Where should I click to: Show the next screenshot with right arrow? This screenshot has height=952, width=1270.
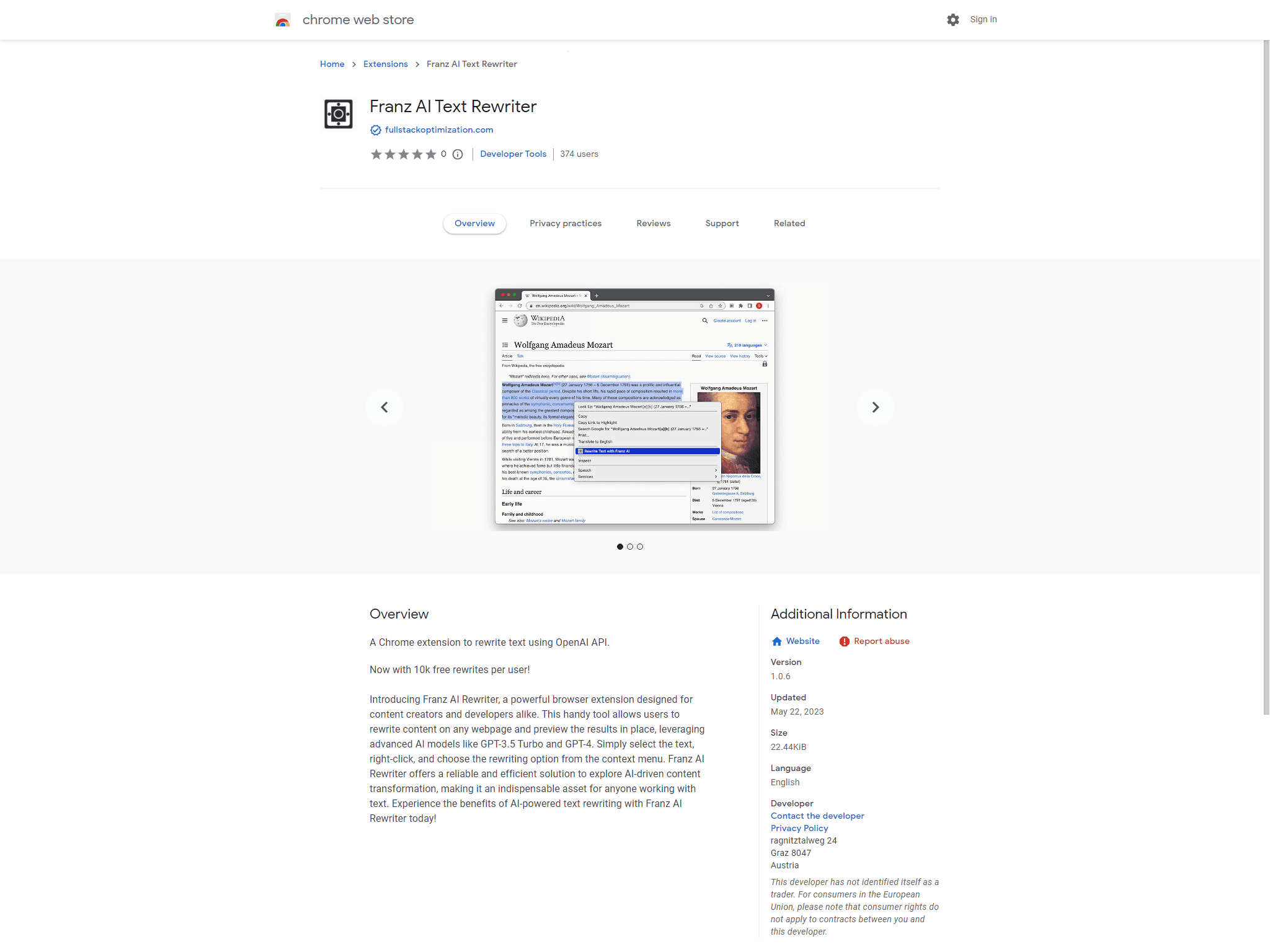coord(876,407)
